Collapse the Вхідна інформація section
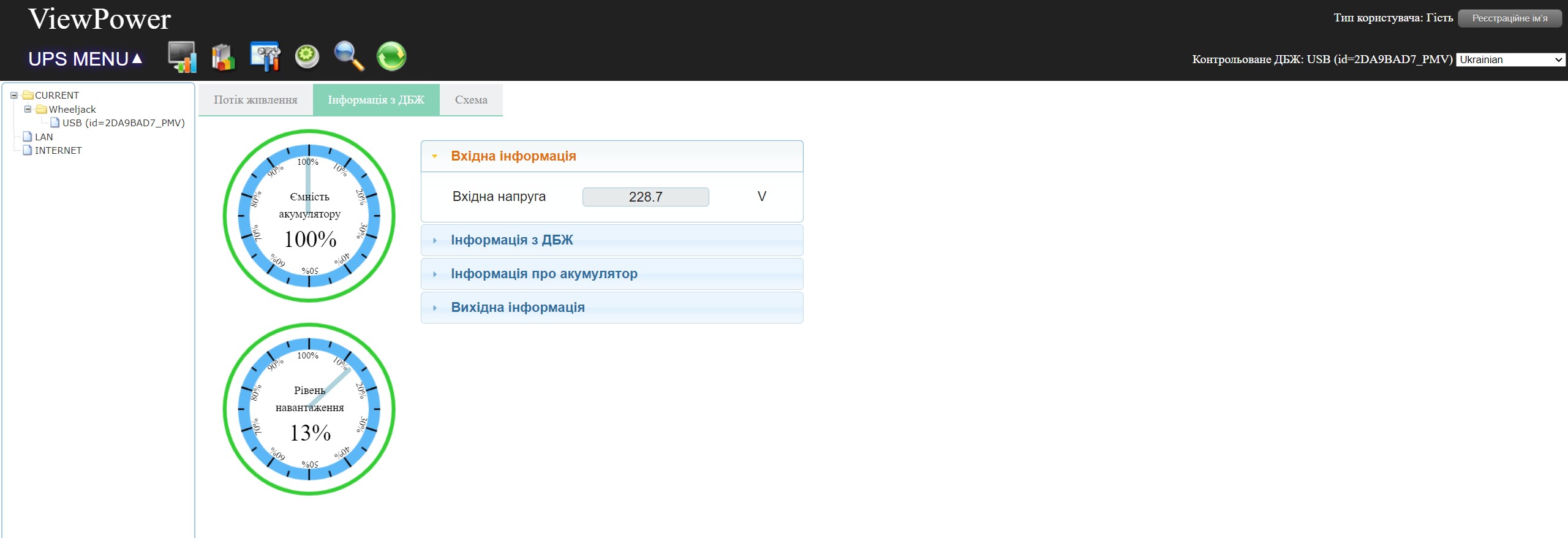The width and height of the screenshot is (1568, 538). (x=513, y=156)
